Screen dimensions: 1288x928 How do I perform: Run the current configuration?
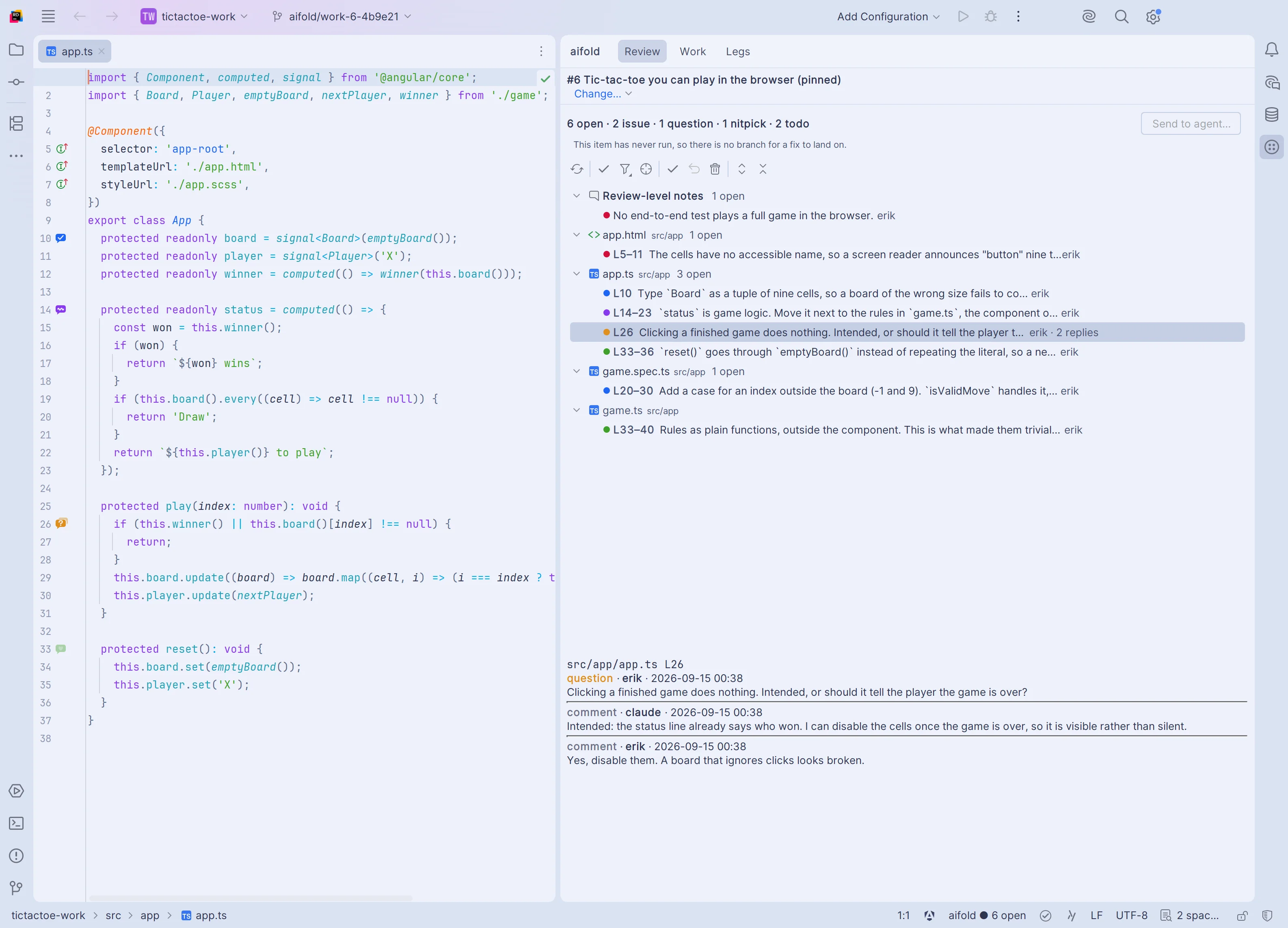coord(963,17)
